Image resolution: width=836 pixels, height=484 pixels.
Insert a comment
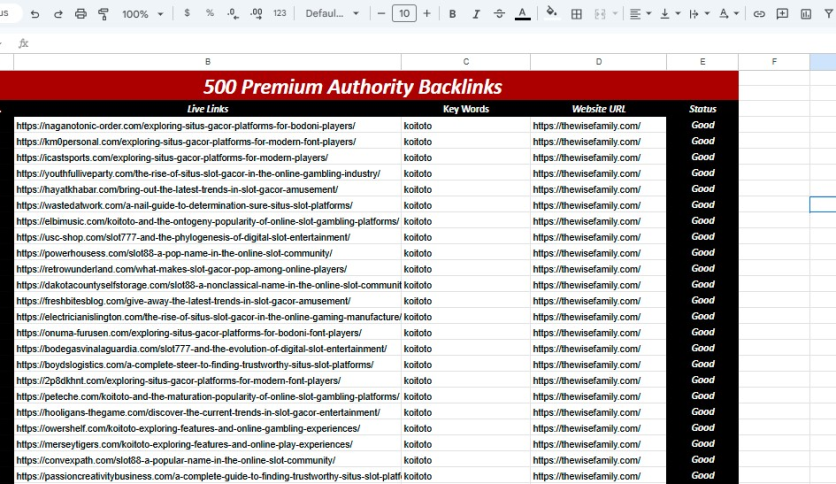(782, 14)
